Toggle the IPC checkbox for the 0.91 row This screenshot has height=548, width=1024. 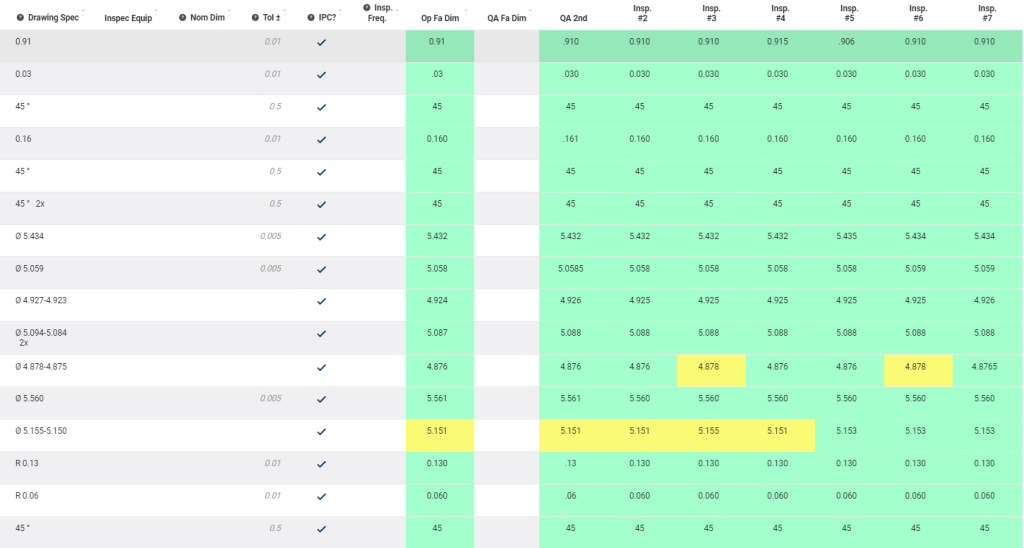(x=321, y=43)
